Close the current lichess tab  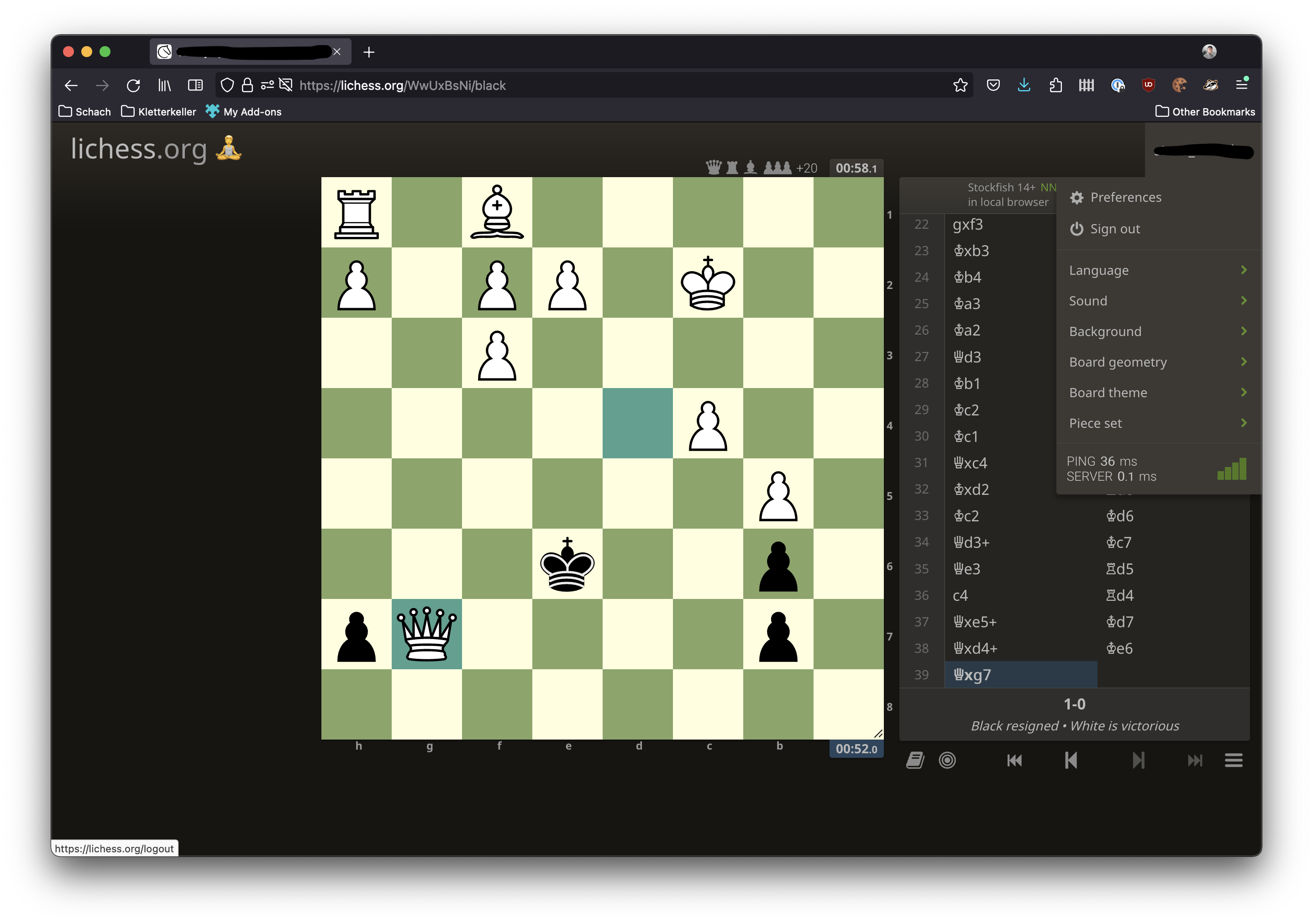pyautogui.click(x=337, y=52)
